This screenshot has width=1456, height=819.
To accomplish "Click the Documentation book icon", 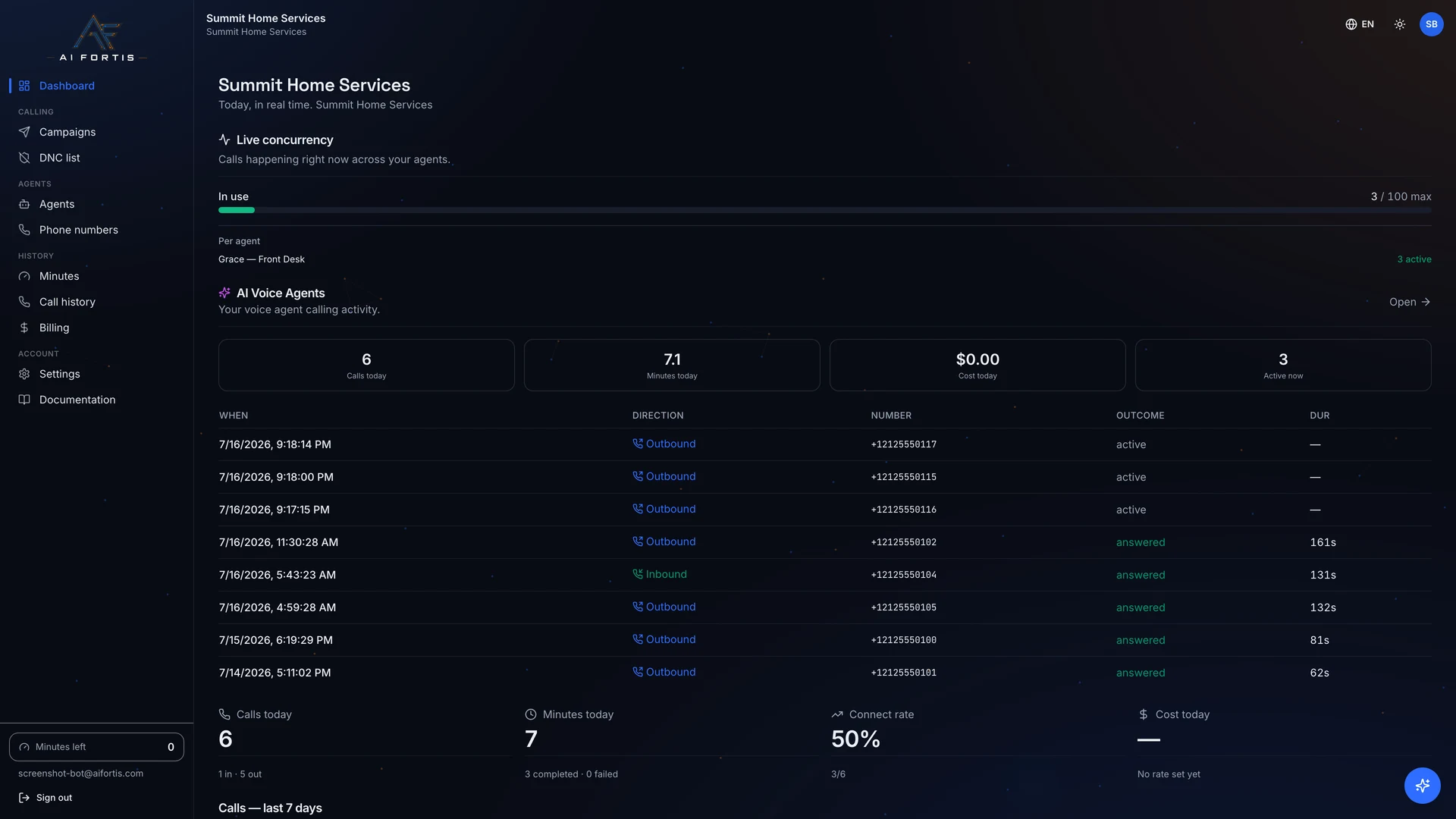I will click(x=24, y=400).
